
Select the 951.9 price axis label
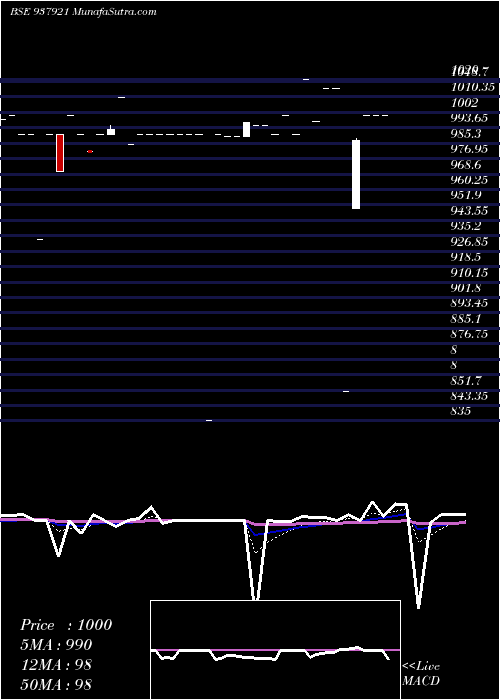tap(466, 195)
